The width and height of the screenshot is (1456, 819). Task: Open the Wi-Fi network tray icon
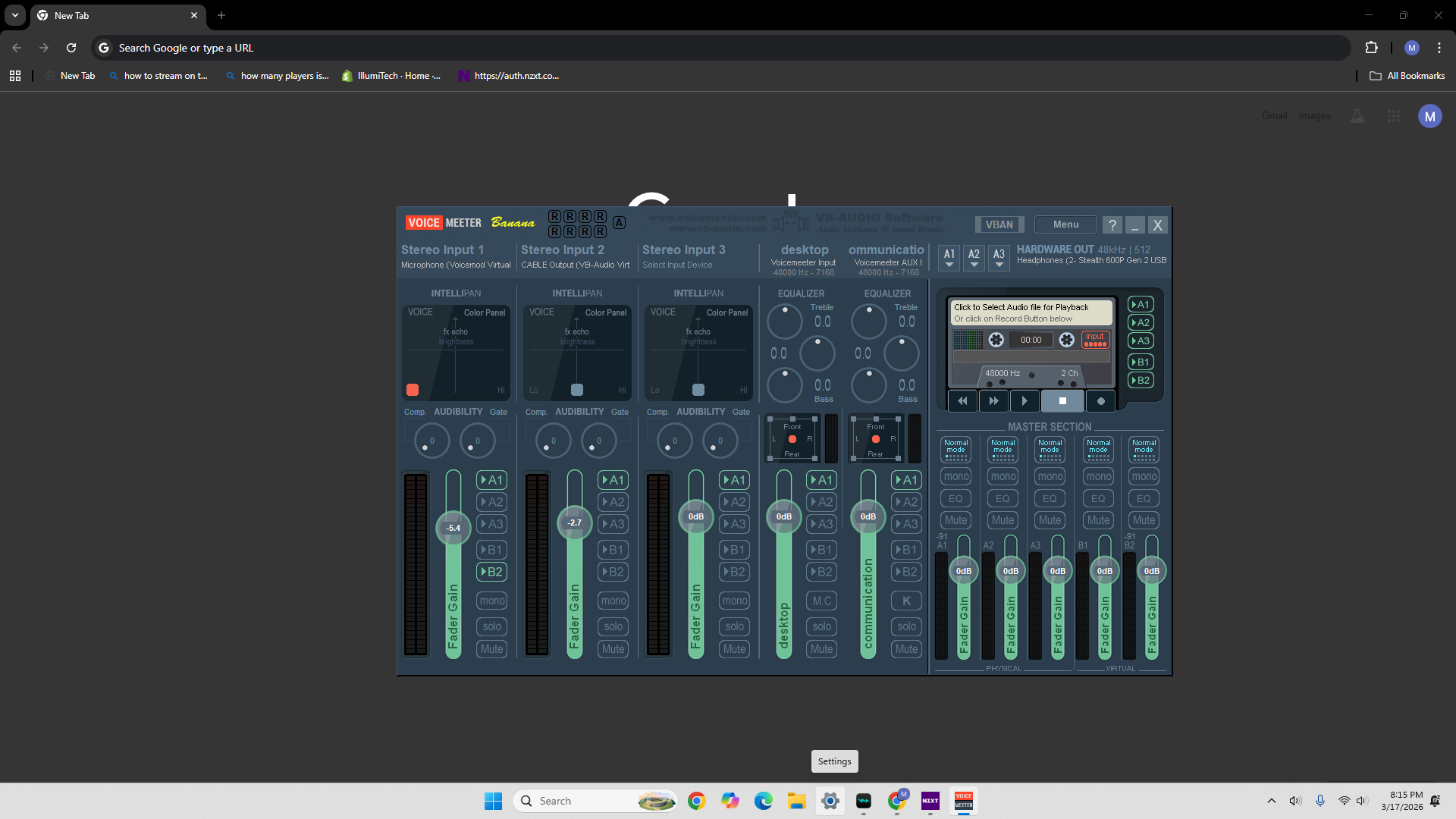[1344, 801]
